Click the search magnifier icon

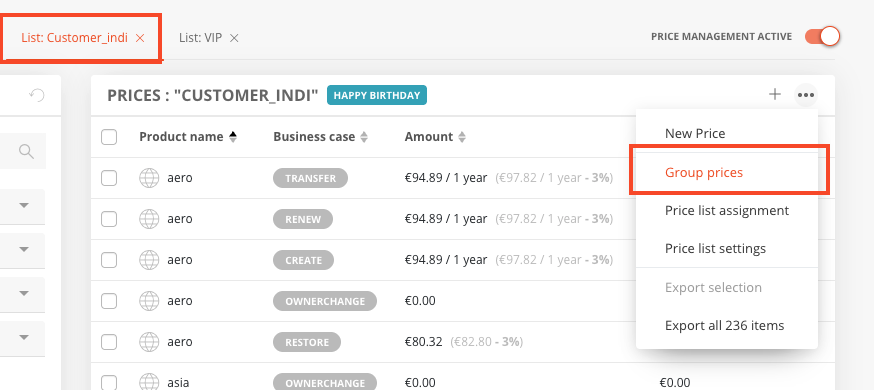26,151
